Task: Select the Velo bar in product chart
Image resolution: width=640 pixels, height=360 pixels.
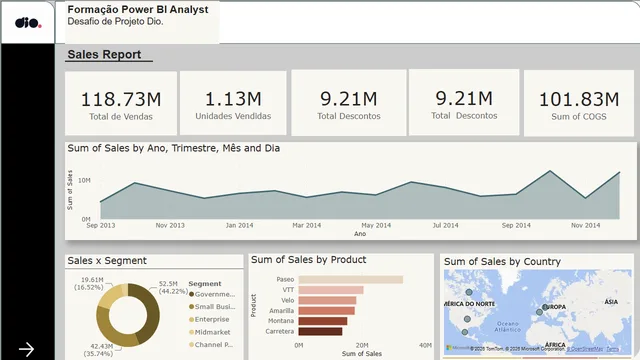Action: [327, 300]
